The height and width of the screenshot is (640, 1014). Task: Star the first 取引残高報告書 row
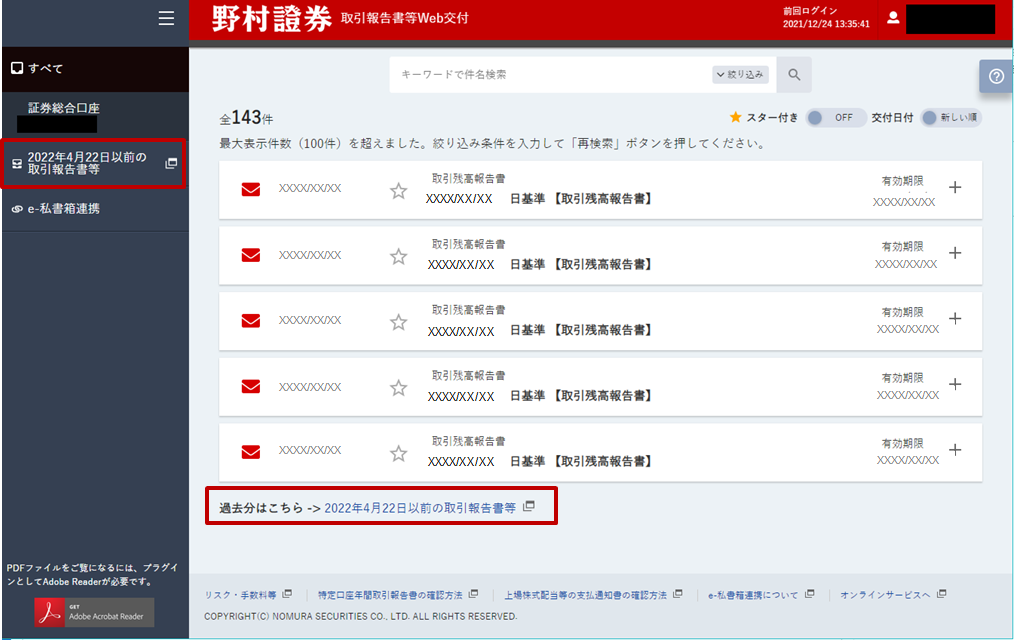click(x=398, y=191)
